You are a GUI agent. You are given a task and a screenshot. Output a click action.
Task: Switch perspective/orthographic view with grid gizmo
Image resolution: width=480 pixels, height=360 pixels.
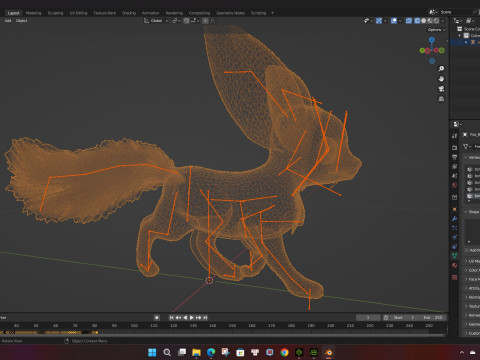tap(441, 99)
